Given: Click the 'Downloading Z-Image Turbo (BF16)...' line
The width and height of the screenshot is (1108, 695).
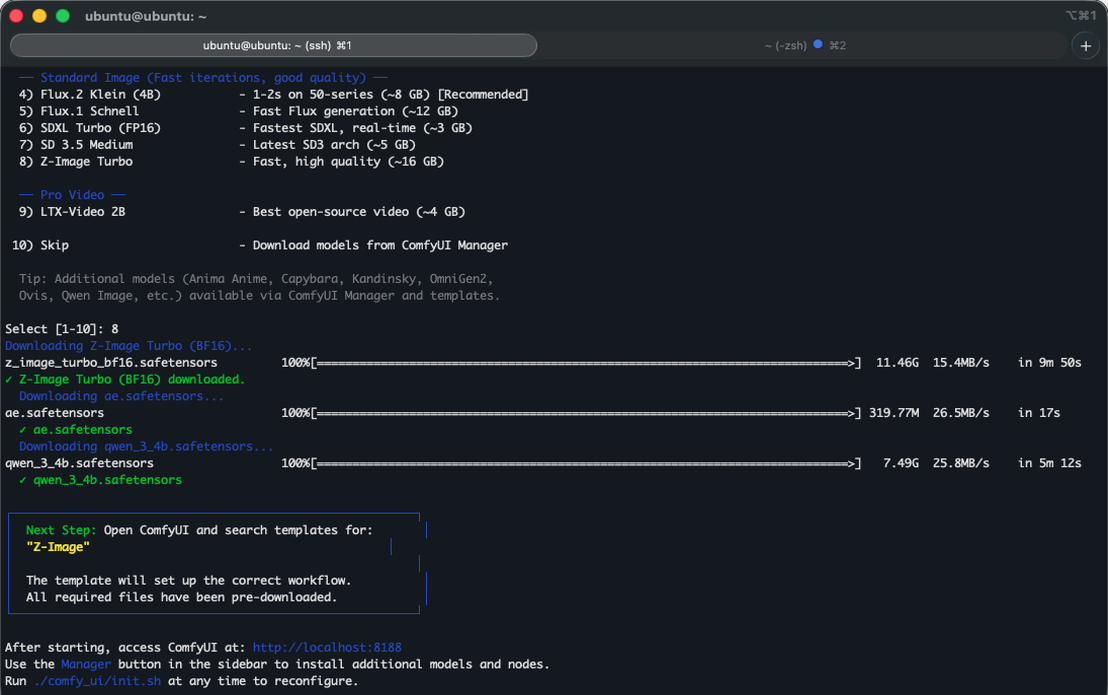Looking at the screenshot, I should (129, 346).
